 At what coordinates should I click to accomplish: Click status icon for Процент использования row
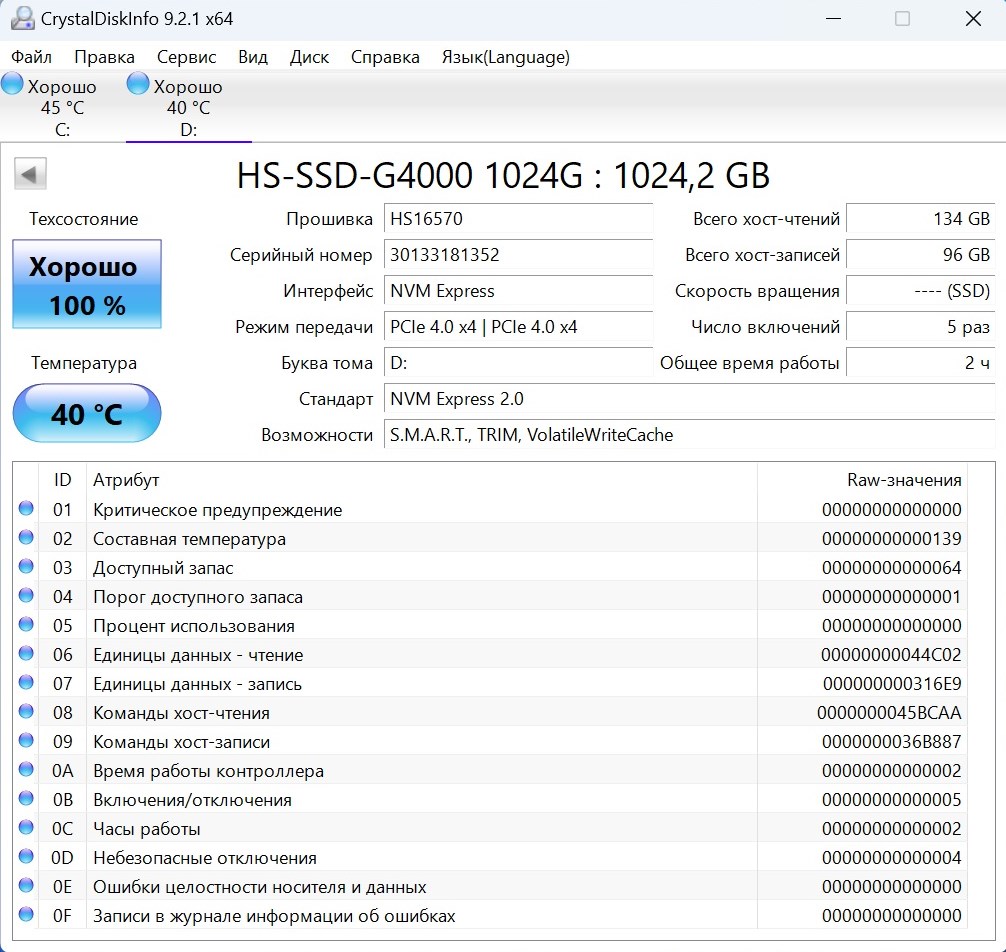pyautogui.click(x=26, y=626)
